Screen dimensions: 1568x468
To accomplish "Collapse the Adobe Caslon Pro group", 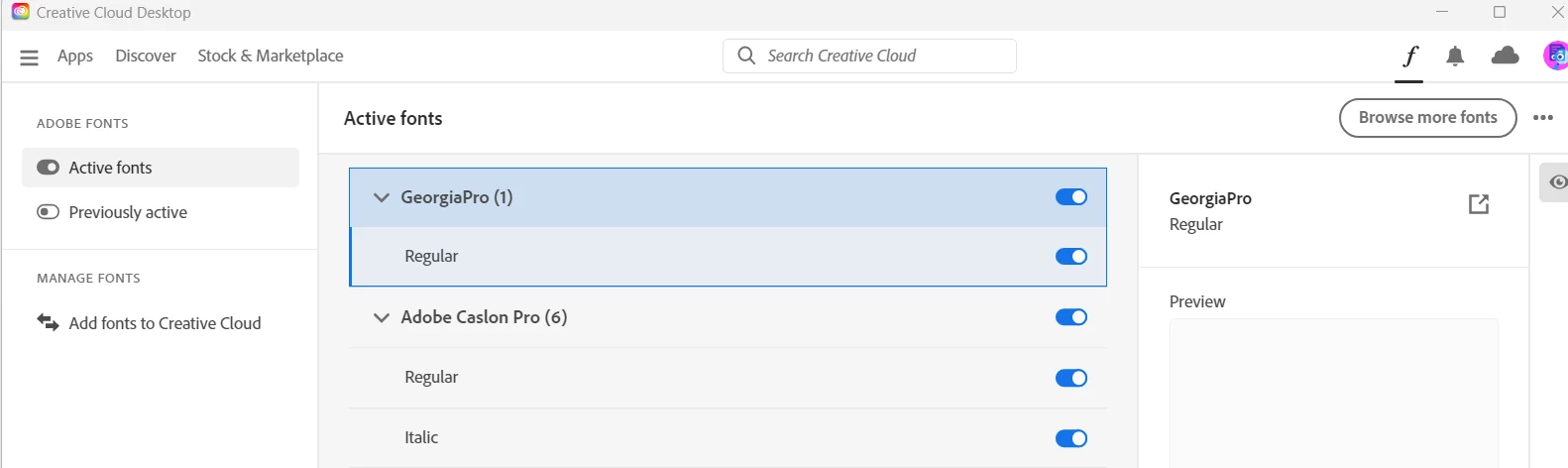I will coord(381,317).
